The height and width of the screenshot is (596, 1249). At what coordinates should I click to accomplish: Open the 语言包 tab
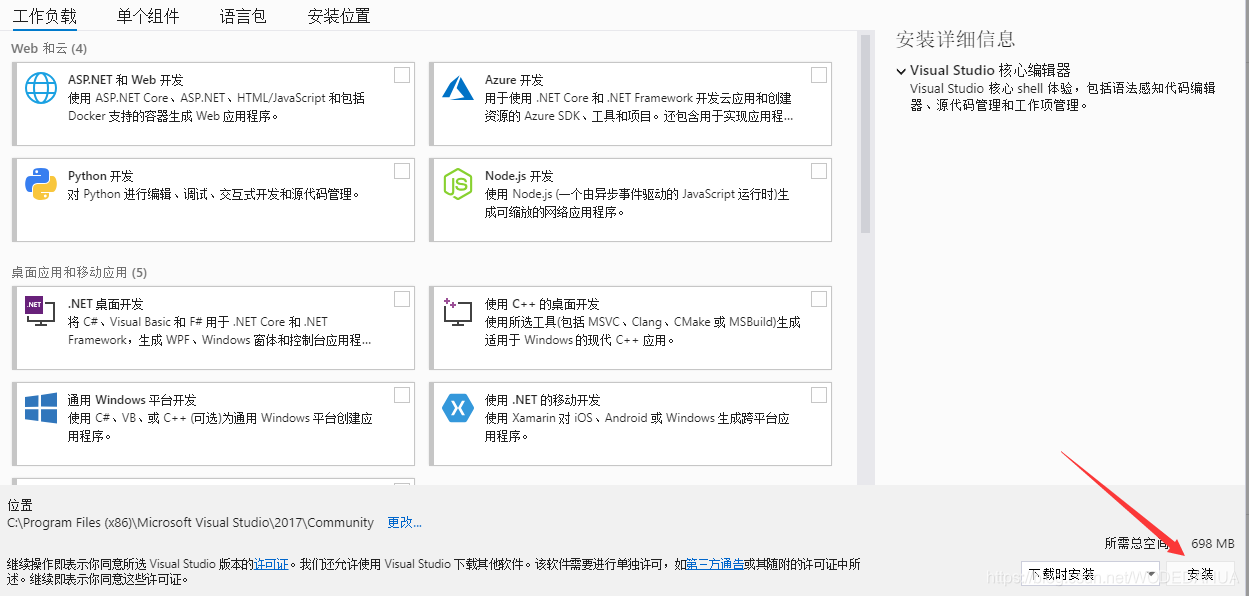coord(242,16)
